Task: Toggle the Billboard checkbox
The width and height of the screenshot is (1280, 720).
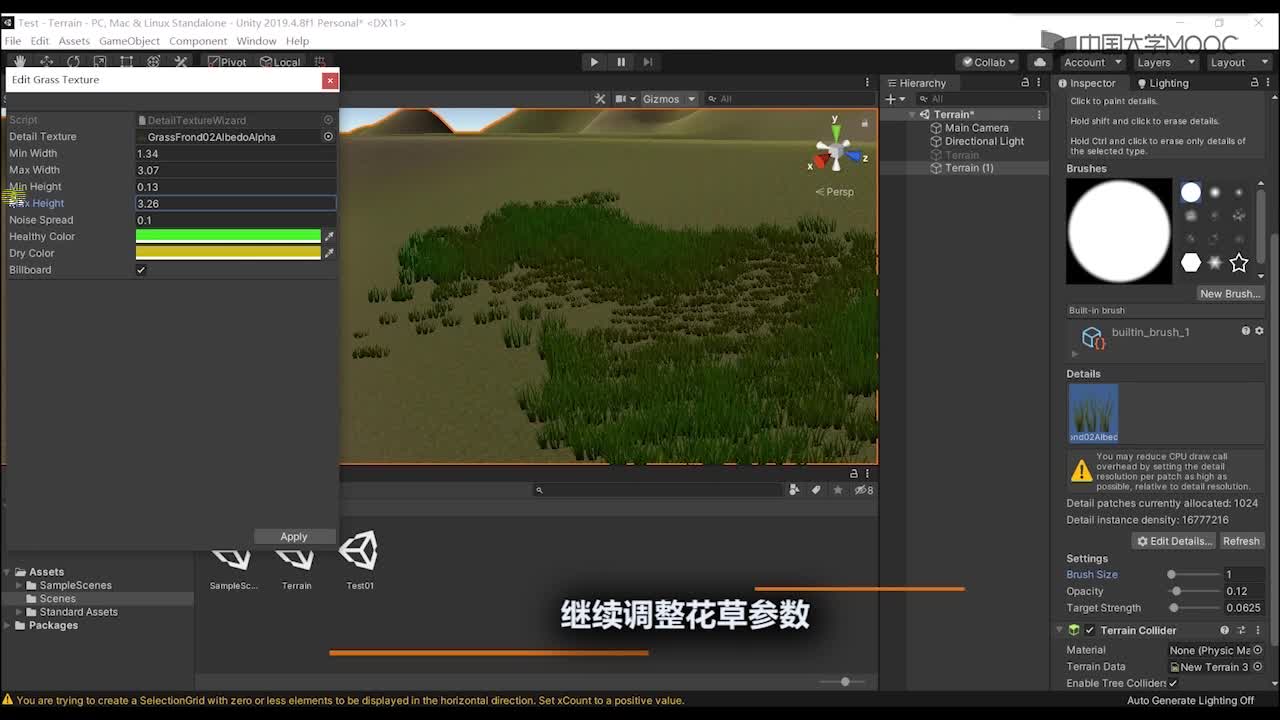Action: click(x=141, y=270)
